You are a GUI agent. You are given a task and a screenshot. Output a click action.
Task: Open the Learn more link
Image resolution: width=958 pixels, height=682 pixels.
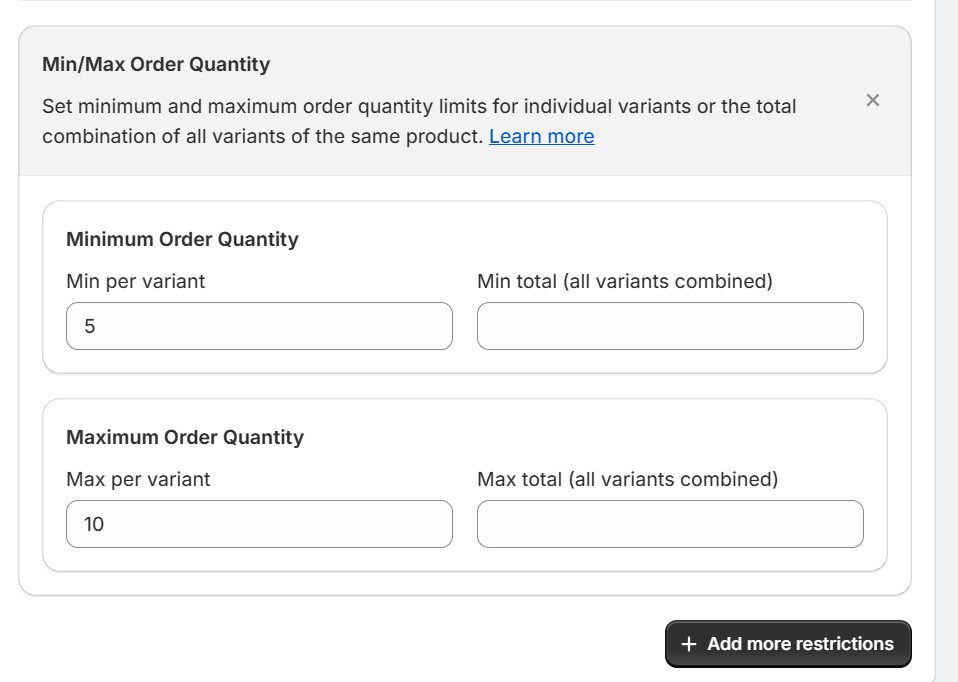[540, 137]
